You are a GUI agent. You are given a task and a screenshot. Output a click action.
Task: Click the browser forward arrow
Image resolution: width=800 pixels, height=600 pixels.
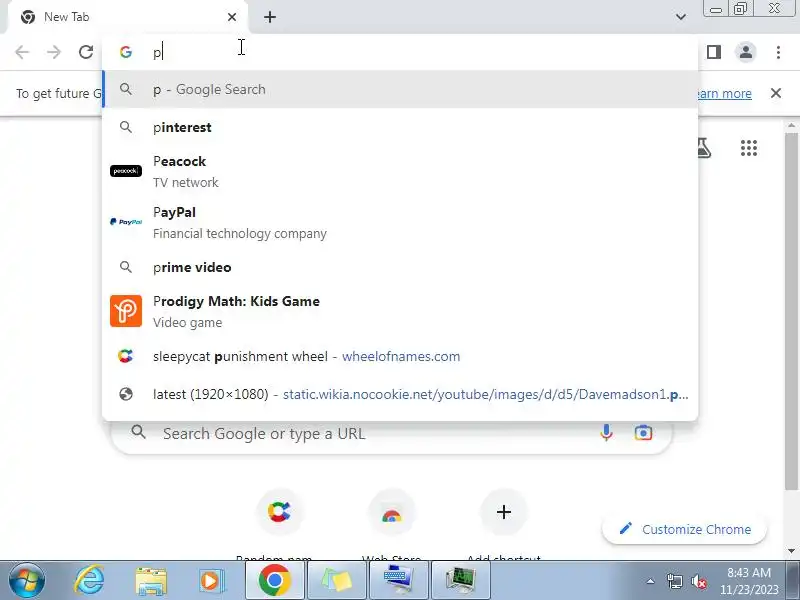point(54,52)
